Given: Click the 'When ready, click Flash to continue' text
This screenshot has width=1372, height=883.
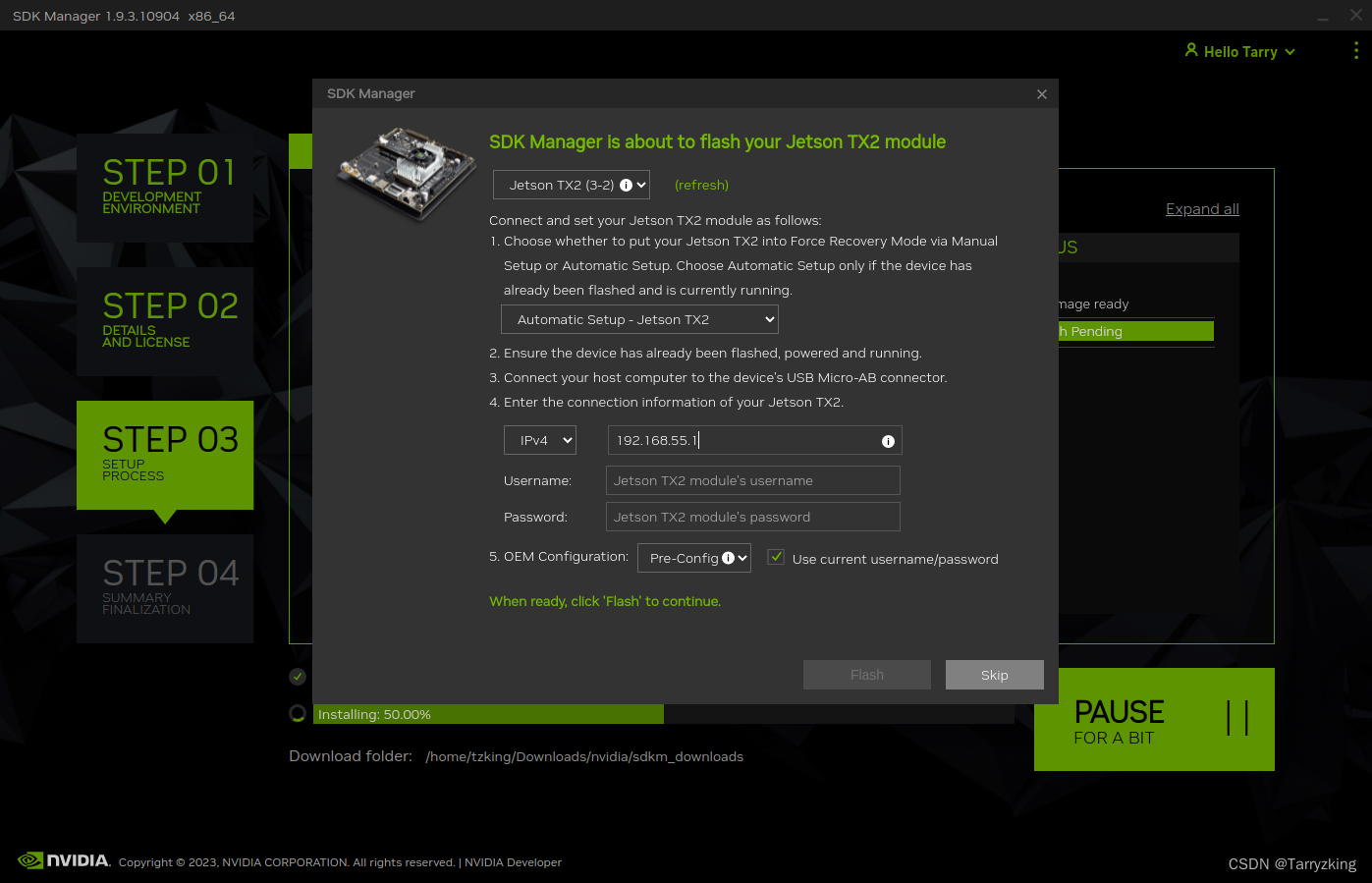Looking at the screenshot, I should pos(605,601).
